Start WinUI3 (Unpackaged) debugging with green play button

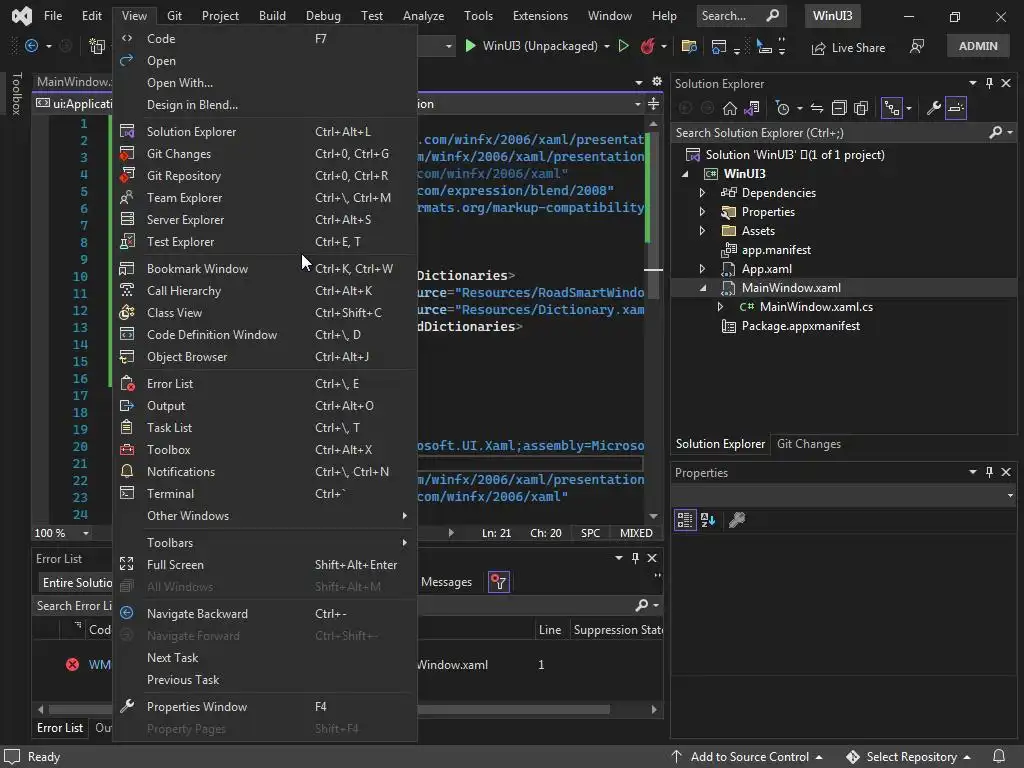(470, 46)
